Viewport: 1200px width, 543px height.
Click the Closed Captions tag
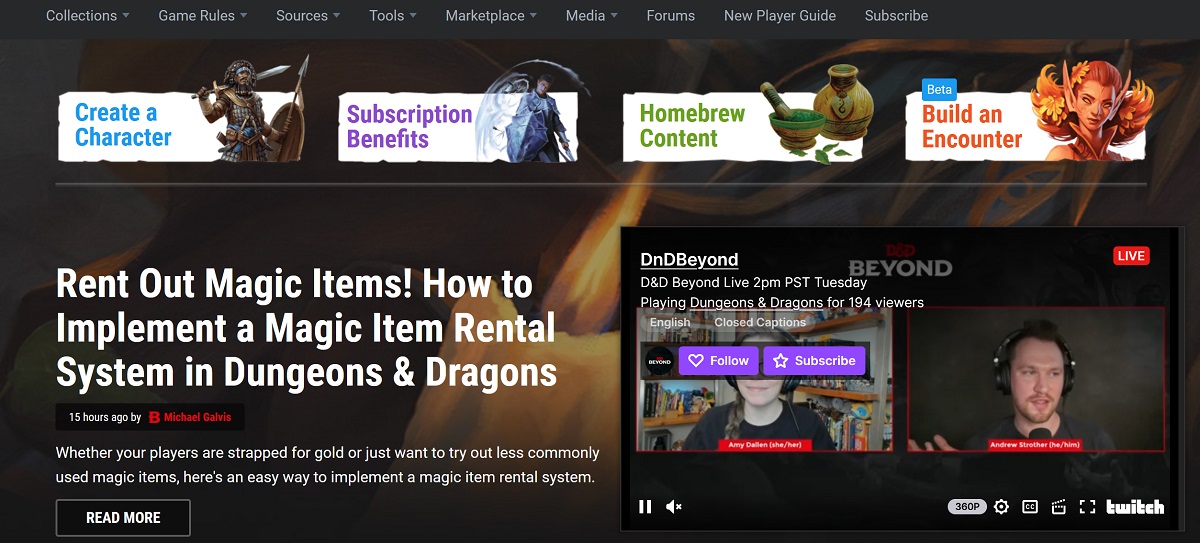pyautogui.click(x=760, y=323)
